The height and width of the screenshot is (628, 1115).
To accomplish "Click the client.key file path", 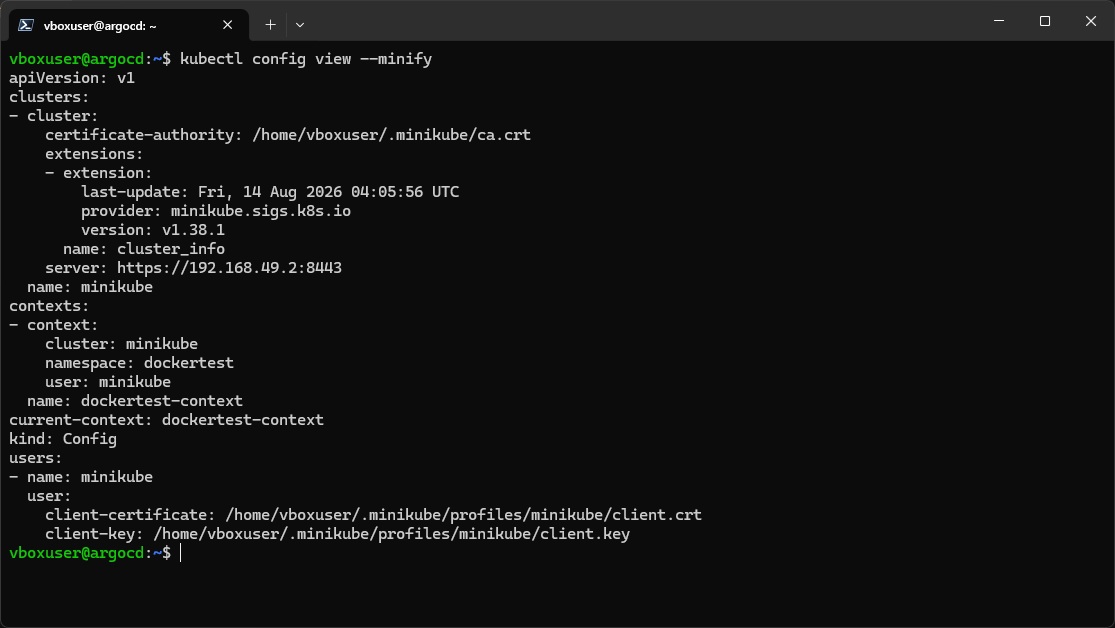I will pyautogui.click(x=391, y=534).
